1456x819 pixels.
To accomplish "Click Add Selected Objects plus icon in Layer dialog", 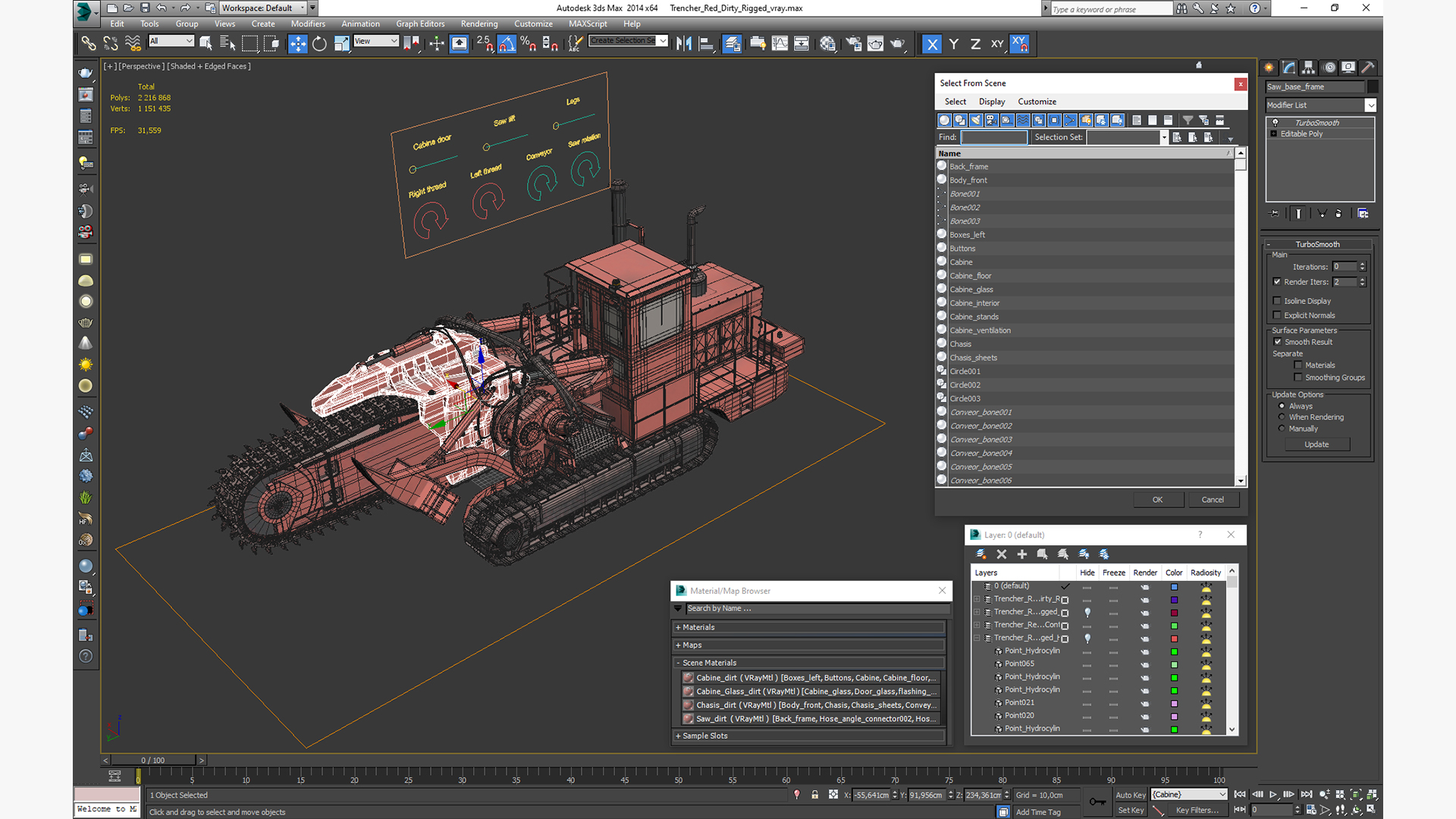I will [x=1021, y=554].
